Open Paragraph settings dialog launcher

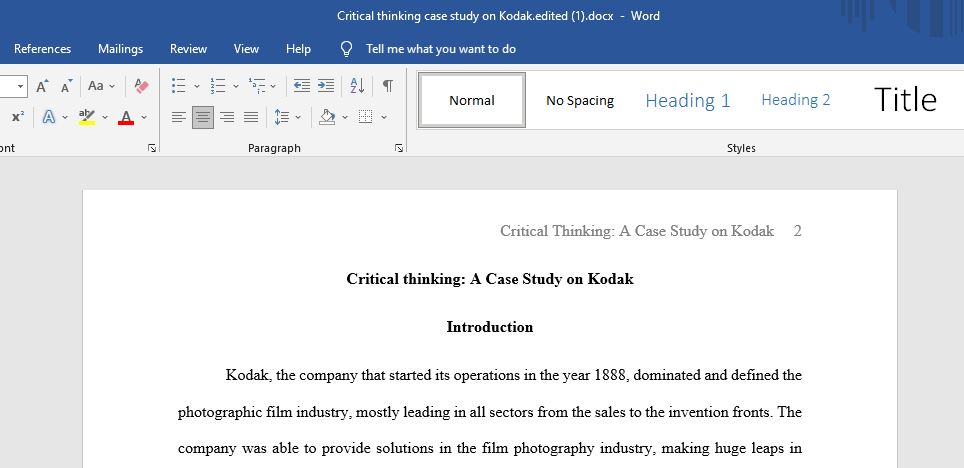[x=399, y=148]
